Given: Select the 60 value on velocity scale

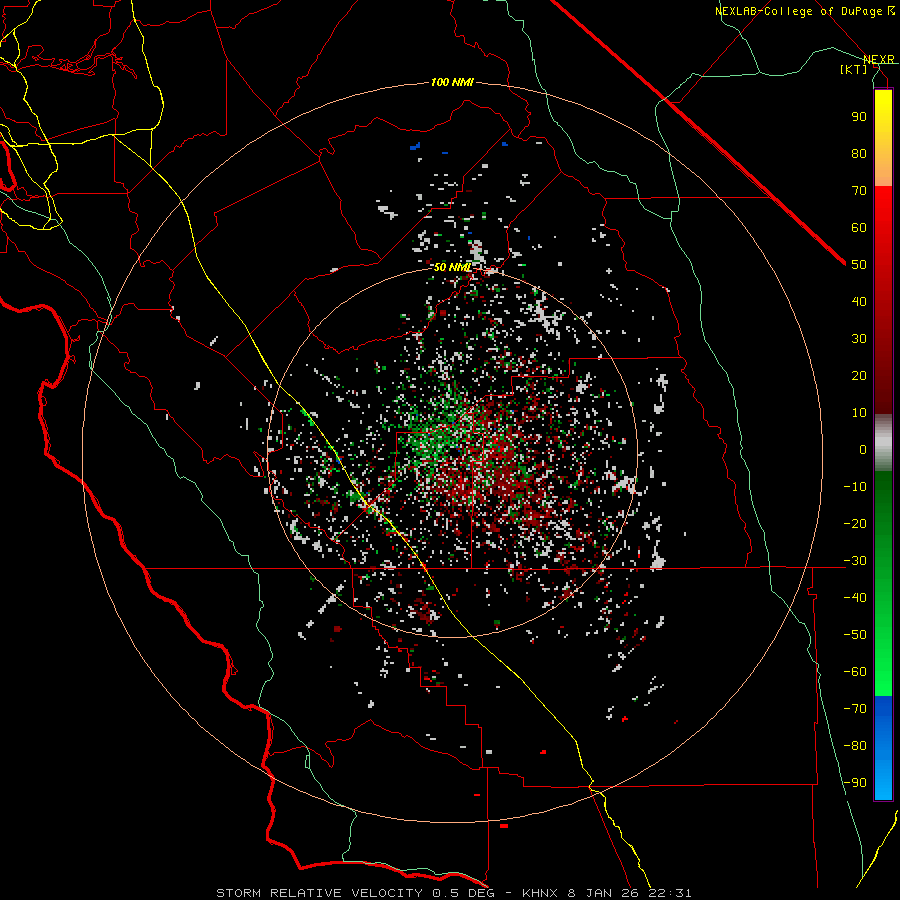Looking at the screenshot, I should [x=859, y=227].
